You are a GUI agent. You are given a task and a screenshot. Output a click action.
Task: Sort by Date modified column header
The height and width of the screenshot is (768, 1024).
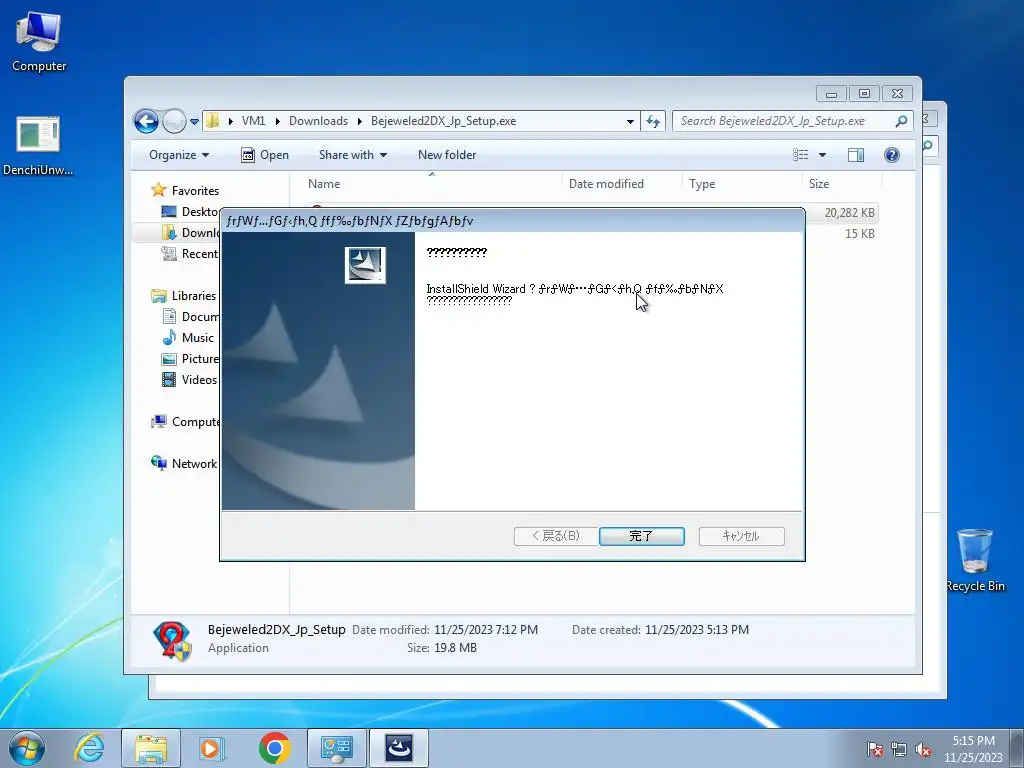click(x=622, y=184)
